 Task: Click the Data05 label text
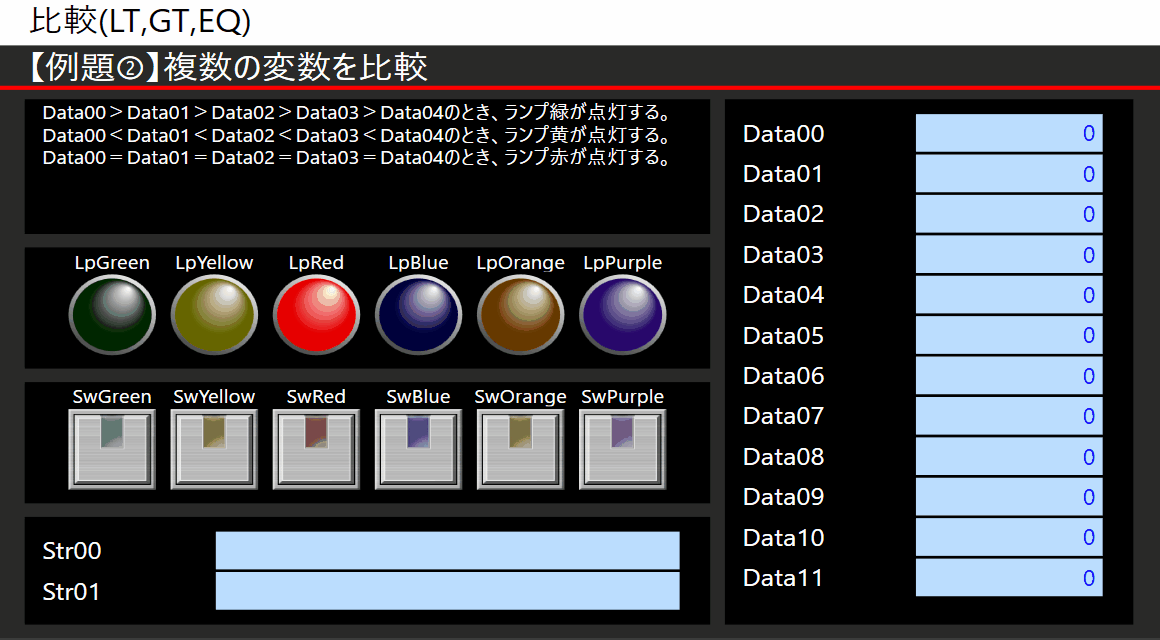coord(783,336)
